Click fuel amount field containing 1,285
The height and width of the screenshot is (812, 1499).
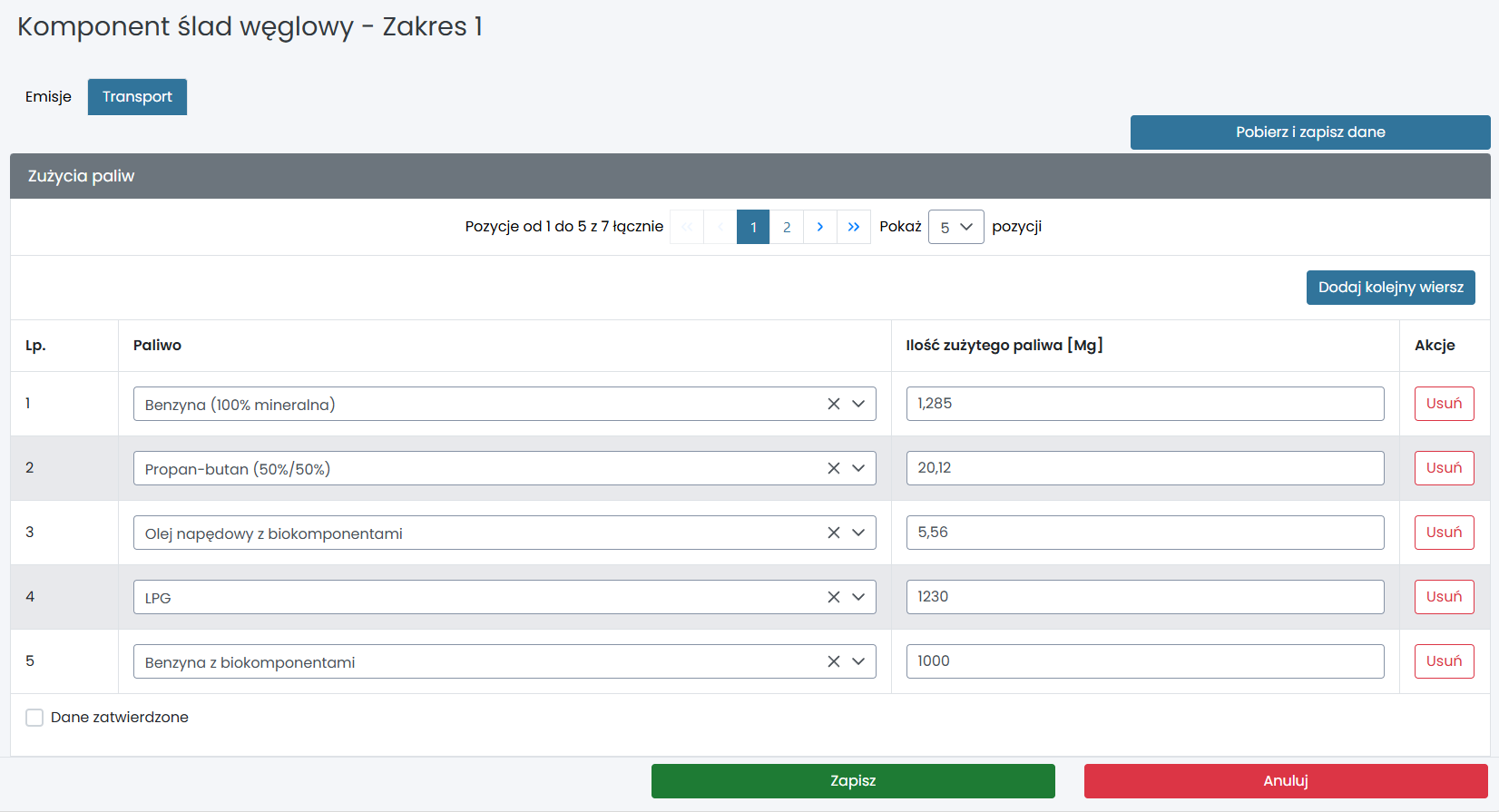click(x=1144, y=404)
